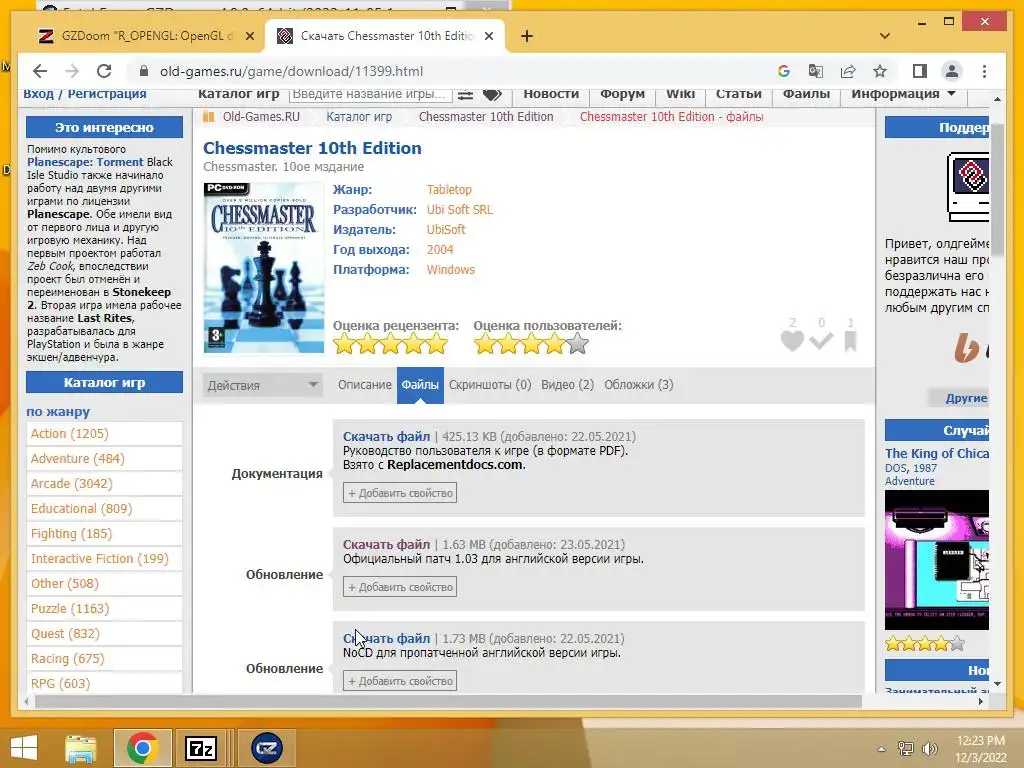Image resolution: width=1024 pixels, height=768 pixels.
Task: Click the translate page icon
Action: point(816,71)
